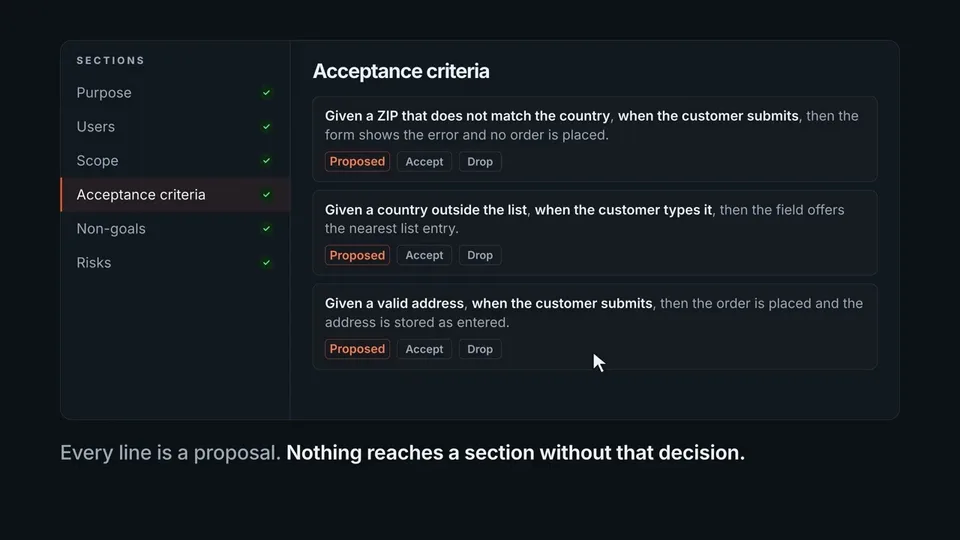This screenshot has width=960, height=540.
Task: Drop the country outside the list criterion
Action: (x=480, y=255)
